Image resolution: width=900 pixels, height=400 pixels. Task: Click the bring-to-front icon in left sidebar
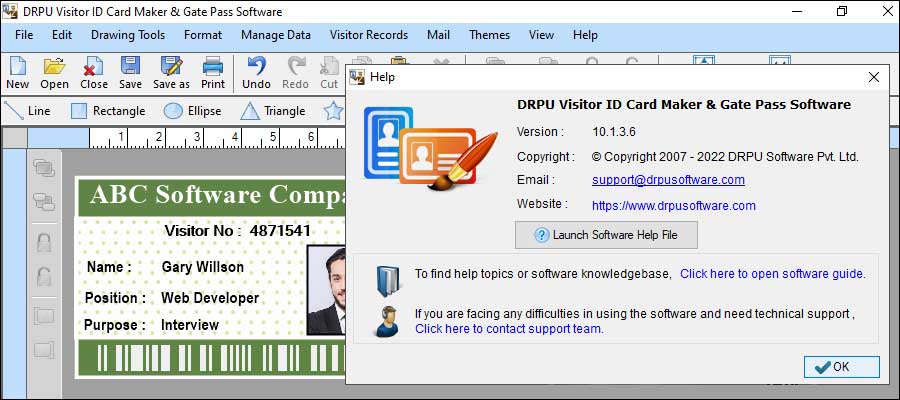44,168
